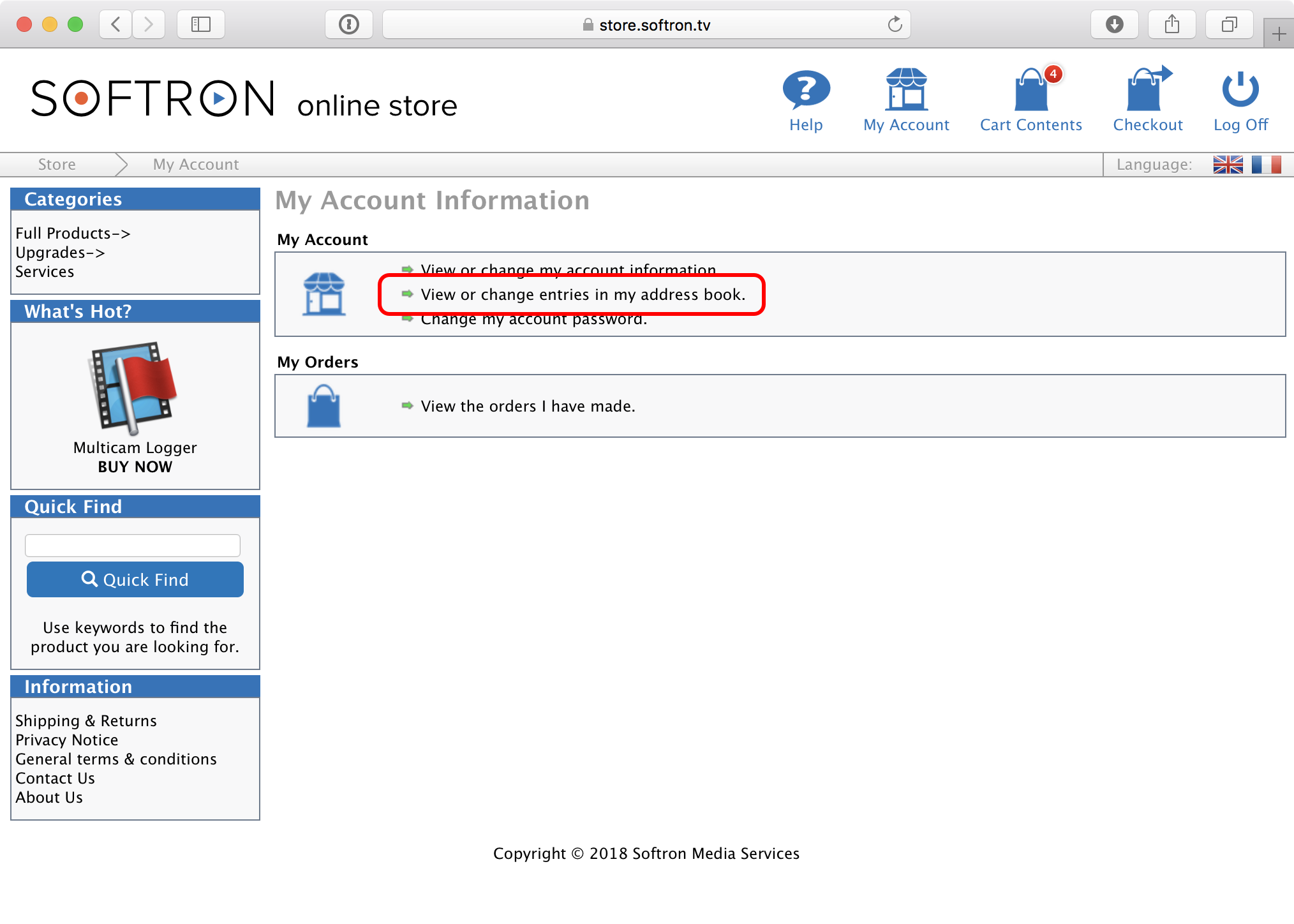
Task: Open About Us page
Action: pos(49,798)
